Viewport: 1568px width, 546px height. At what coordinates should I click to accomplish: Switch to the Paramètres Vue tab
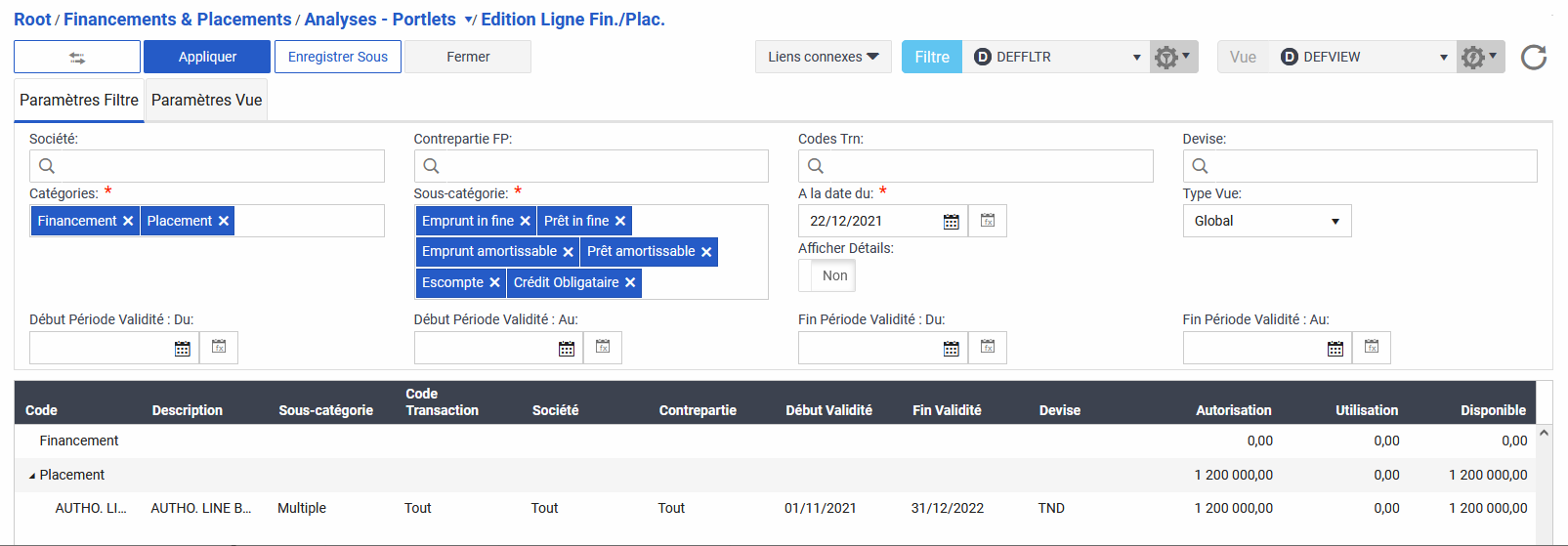[x=206, y=101]
